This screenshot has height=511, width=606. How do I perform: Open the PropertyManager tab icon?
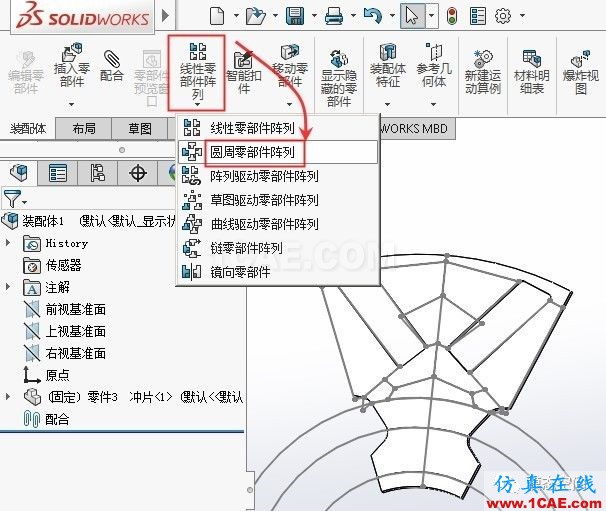click(58, 172)
